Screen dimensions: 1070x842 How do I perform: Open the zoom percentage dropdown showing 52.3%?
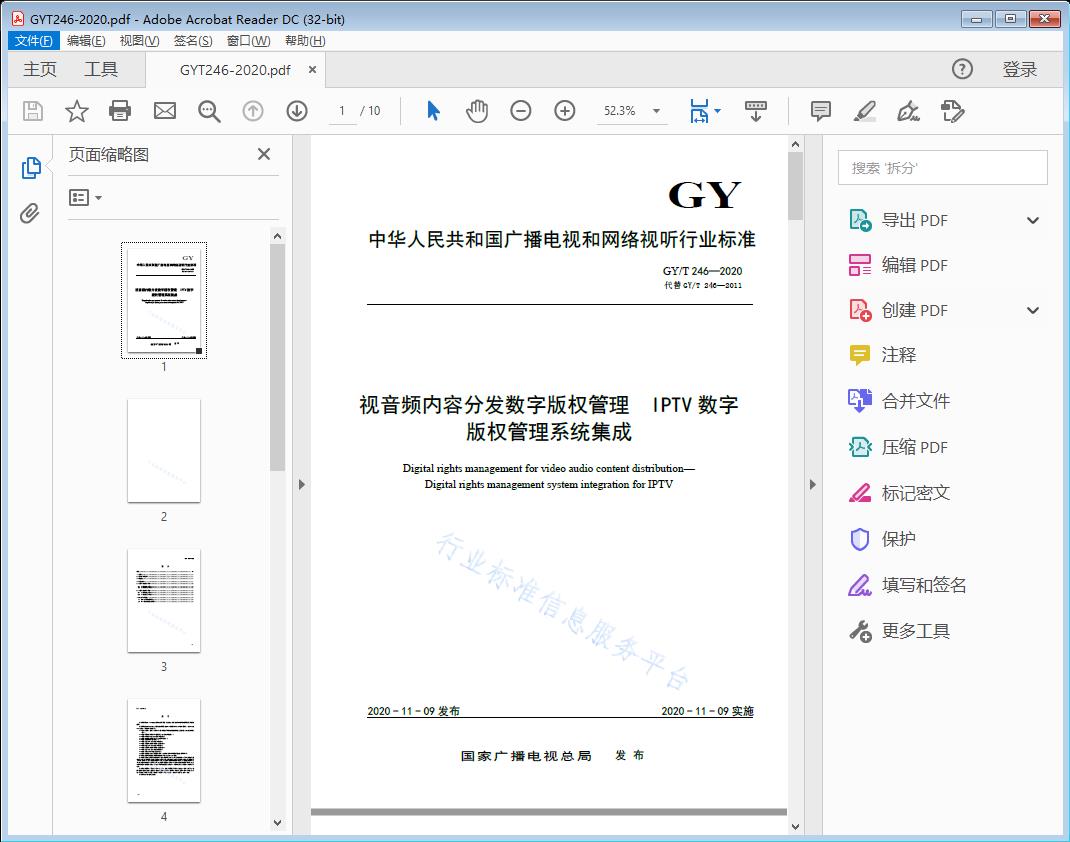click(632, 111)
